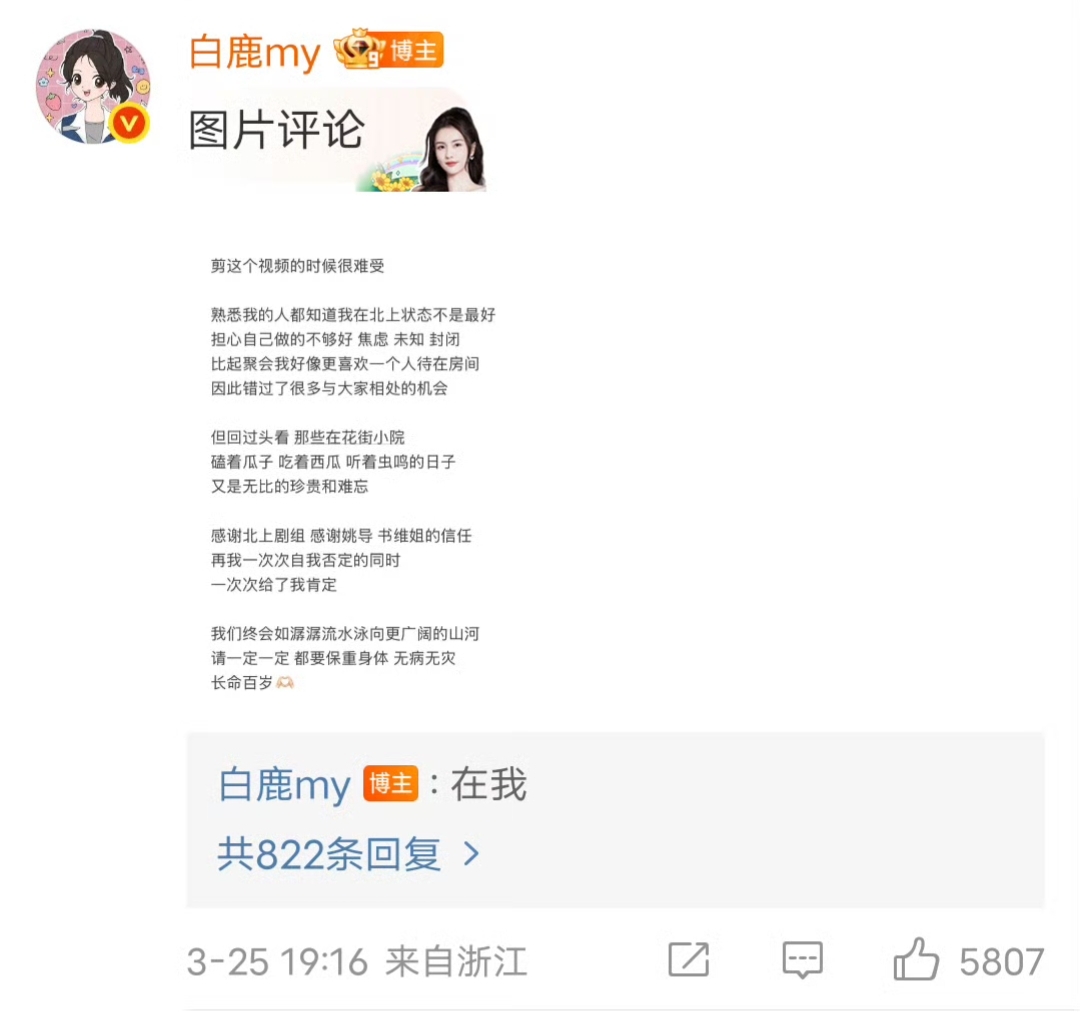This screenshot has width=1080, height=1012.
Task: Tap the 博主 tag in the reply box
Action: point(391,783)
